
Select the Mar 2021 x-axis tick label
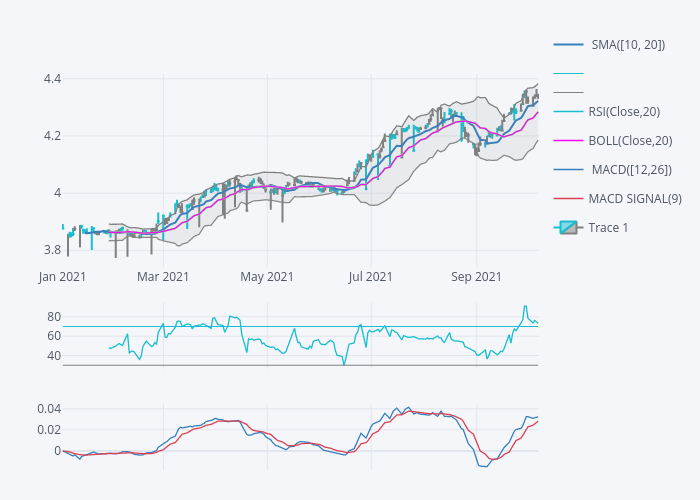(163, 277)
